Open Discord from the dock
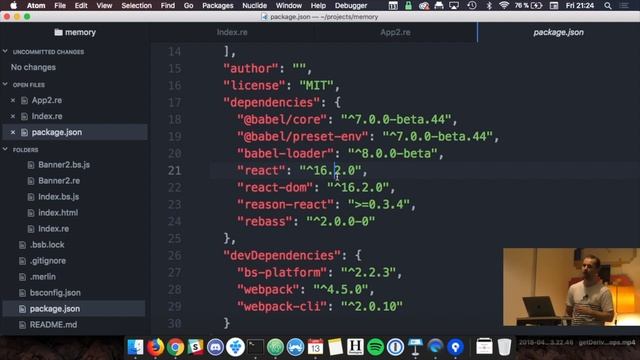 tap(215, 347)
